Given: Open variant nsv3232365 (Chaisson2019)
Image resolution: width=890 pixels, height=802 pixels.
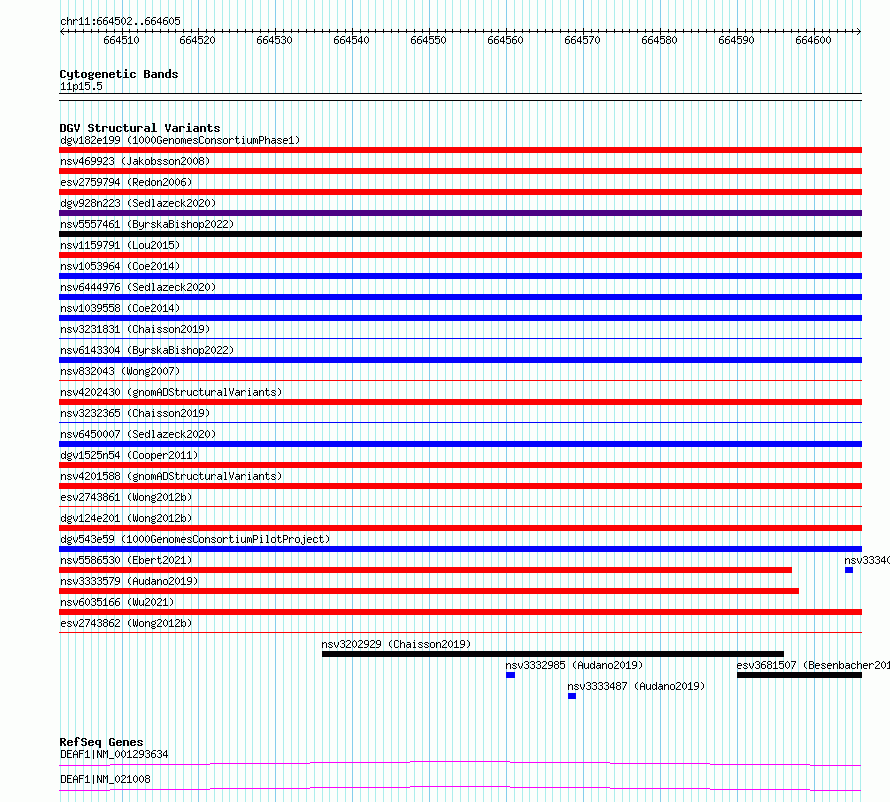Looking at the screenshot, I should [135, 413].
